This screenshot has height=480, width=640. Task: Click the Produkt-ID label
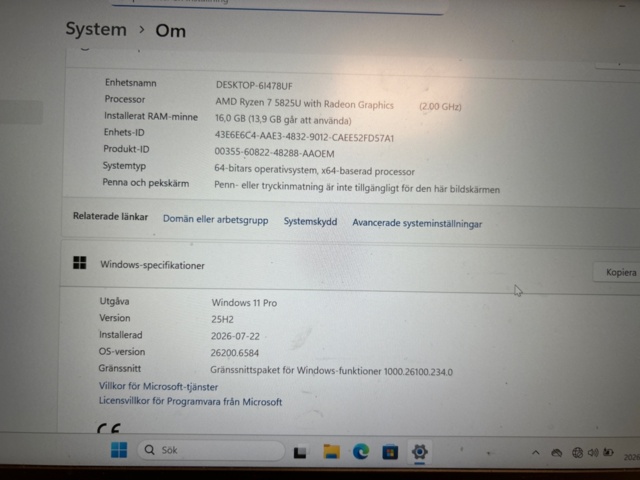click(x=126, y=149)
